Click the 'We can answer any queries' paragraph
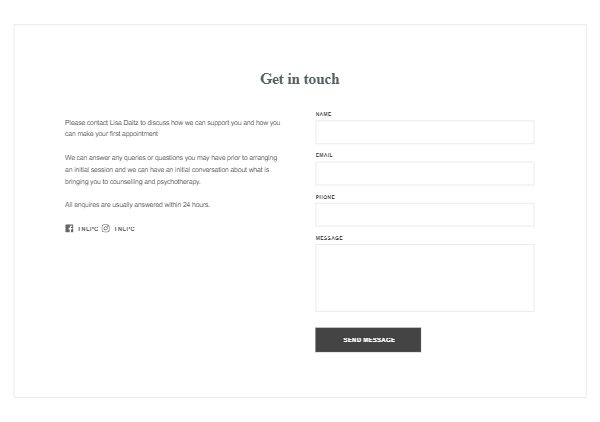The height and width of the screenshot is (422, 600). coord(171,169)
